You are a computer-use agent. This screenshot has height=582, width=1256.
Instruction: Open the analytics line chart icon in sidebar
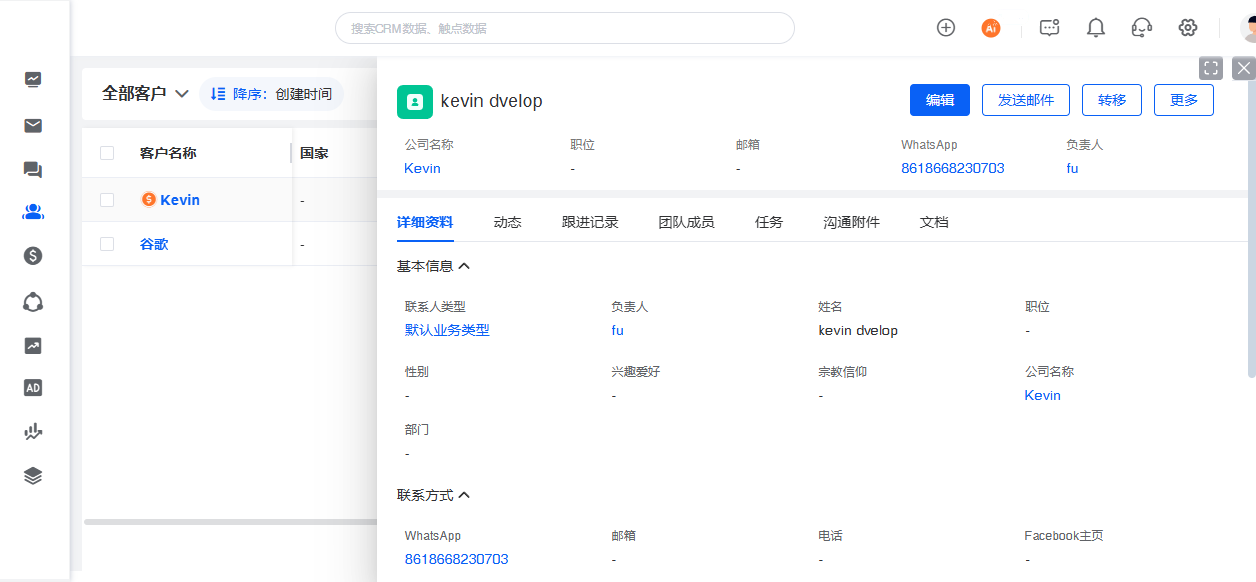pyautogui.click(x=33, y=432)
